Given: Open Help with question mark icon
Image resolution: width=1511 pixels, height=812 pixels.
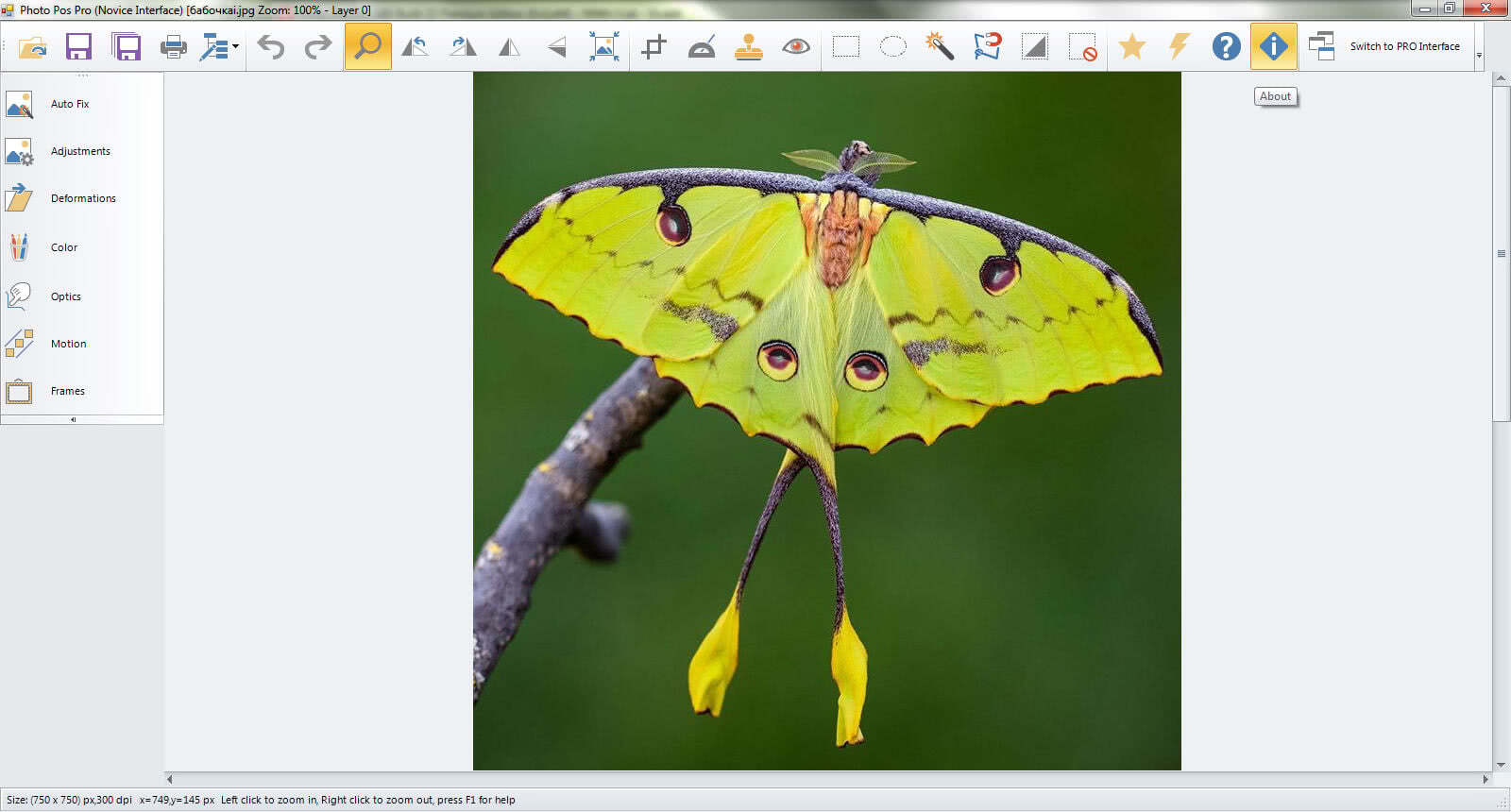Looking at the screenshot, I should pos(1226,46).
